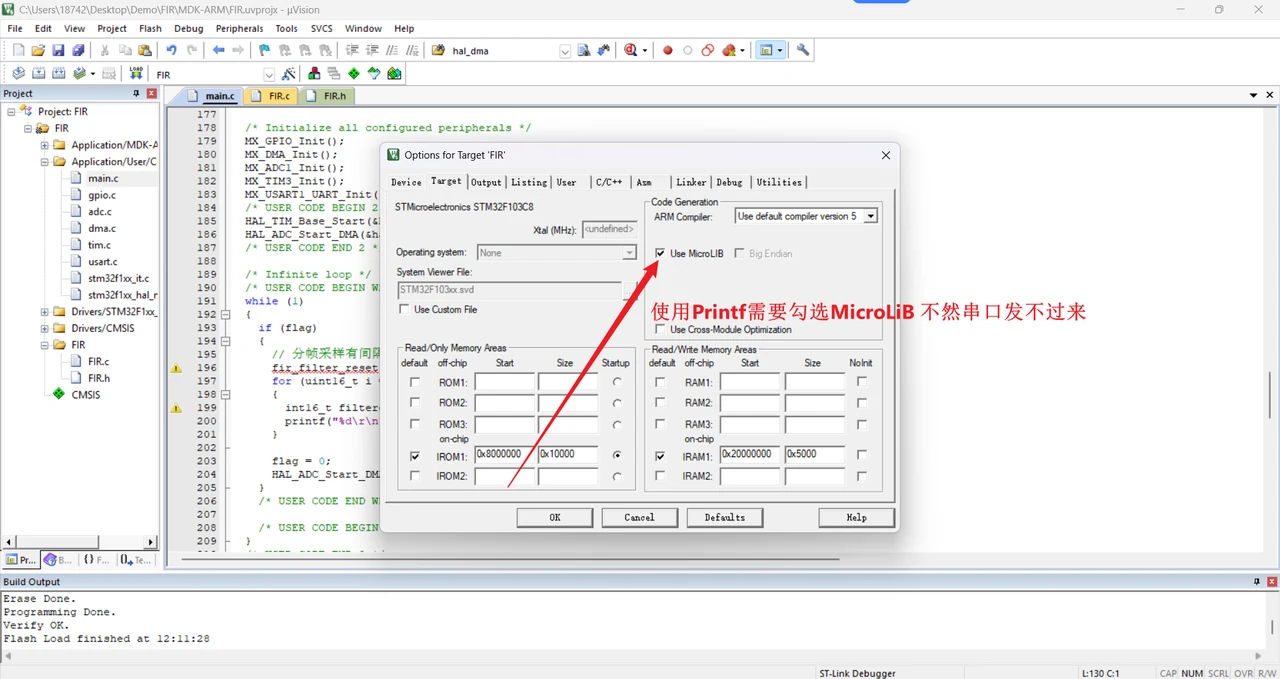
Task: Uncheck the IROM1 default checkbox
Action: (x=415, y=455)
